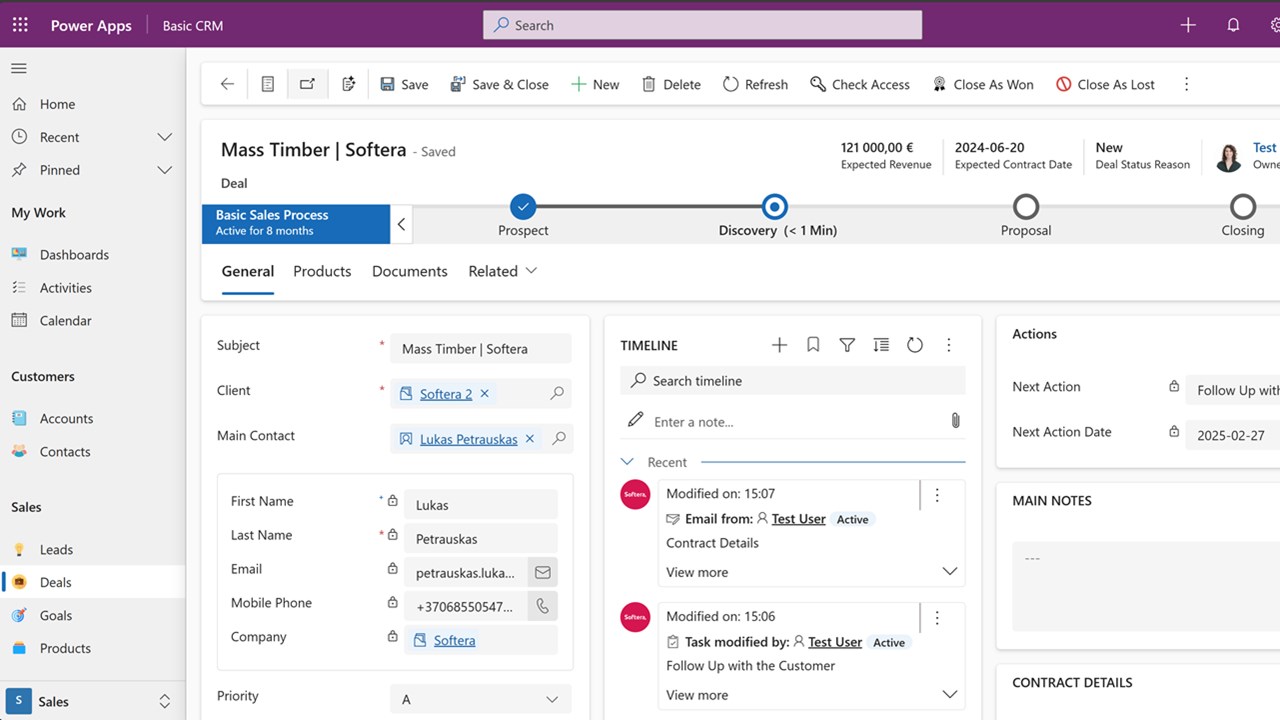1280x720 pixels.
Task: Add a timeline record with plus icon
Action: (x=779, y=345)
